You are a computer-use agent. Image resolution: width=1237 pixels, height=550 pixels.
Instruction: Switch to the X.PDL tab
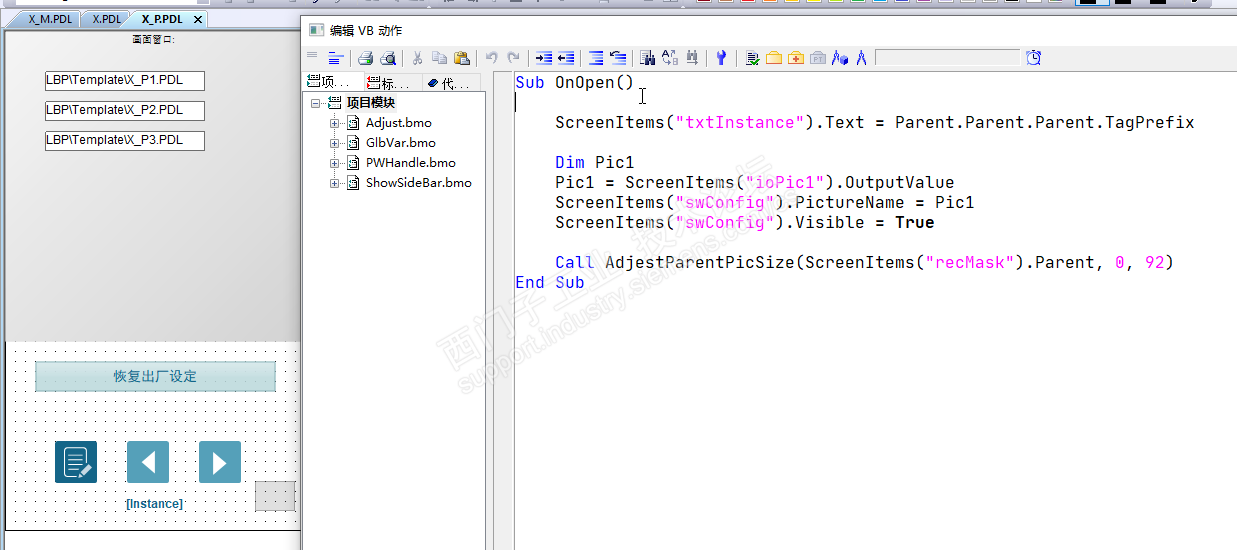click(x=106, y=19)
